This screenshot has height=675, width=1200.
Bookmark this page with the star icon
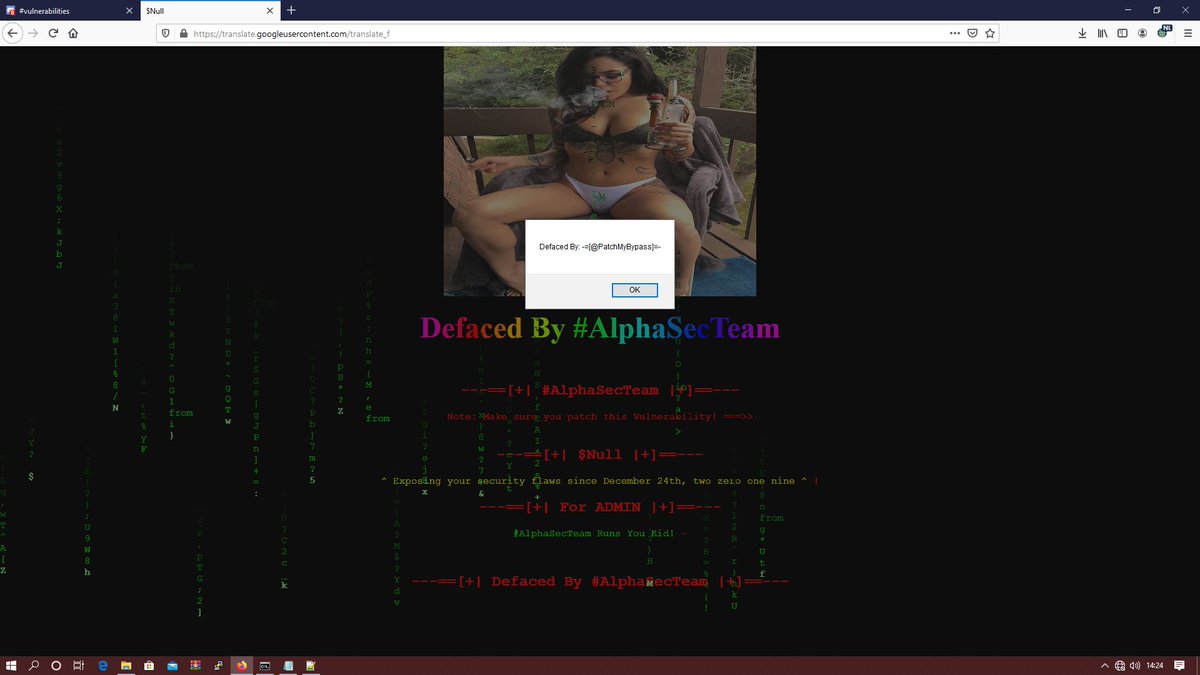click(989, 33)
